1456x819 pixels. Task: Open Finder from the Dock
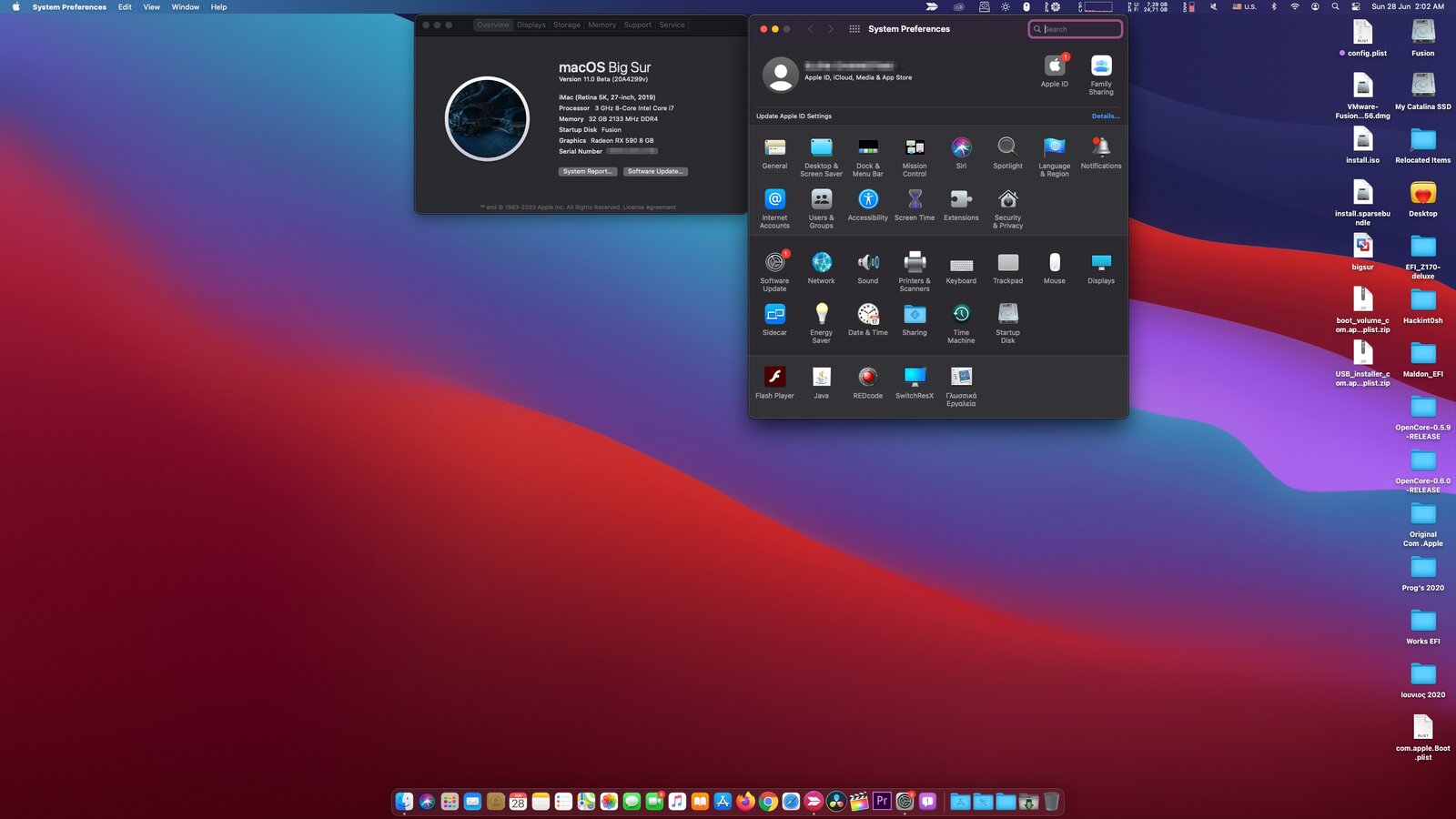[x=404, y=802]
